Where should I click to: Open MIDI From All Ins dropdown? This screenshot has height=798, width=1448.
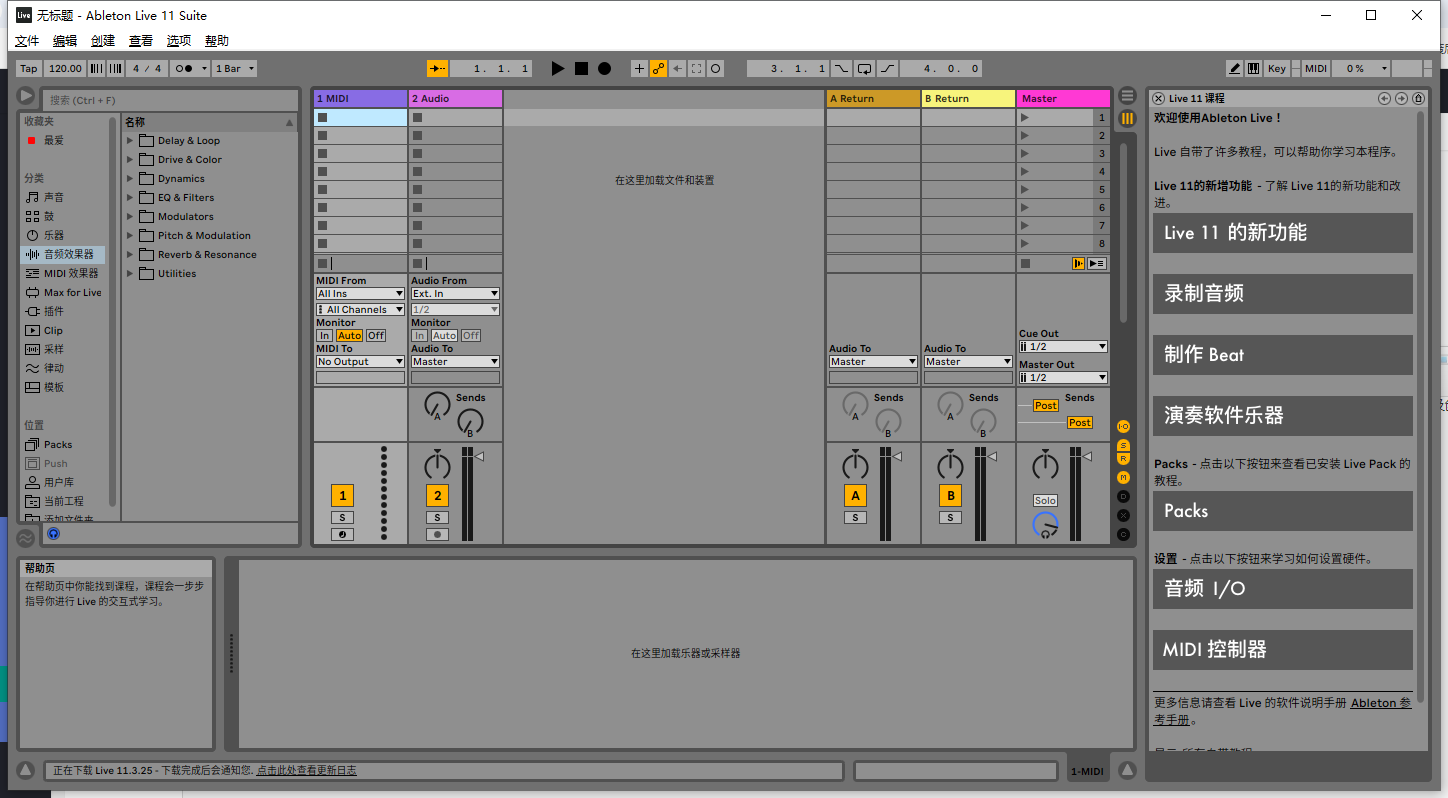point(360,294)
